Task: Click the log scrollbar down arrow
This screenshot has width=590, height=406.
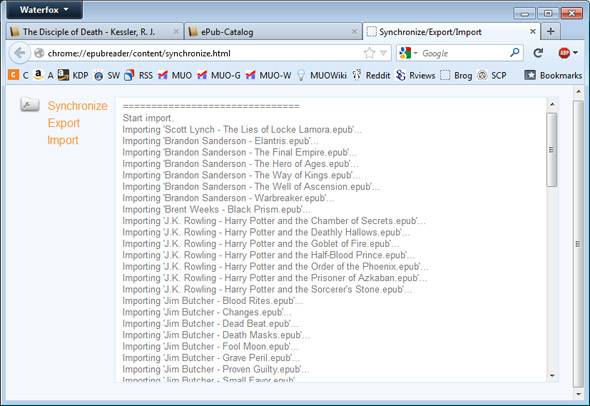Action: coord(552,376)
